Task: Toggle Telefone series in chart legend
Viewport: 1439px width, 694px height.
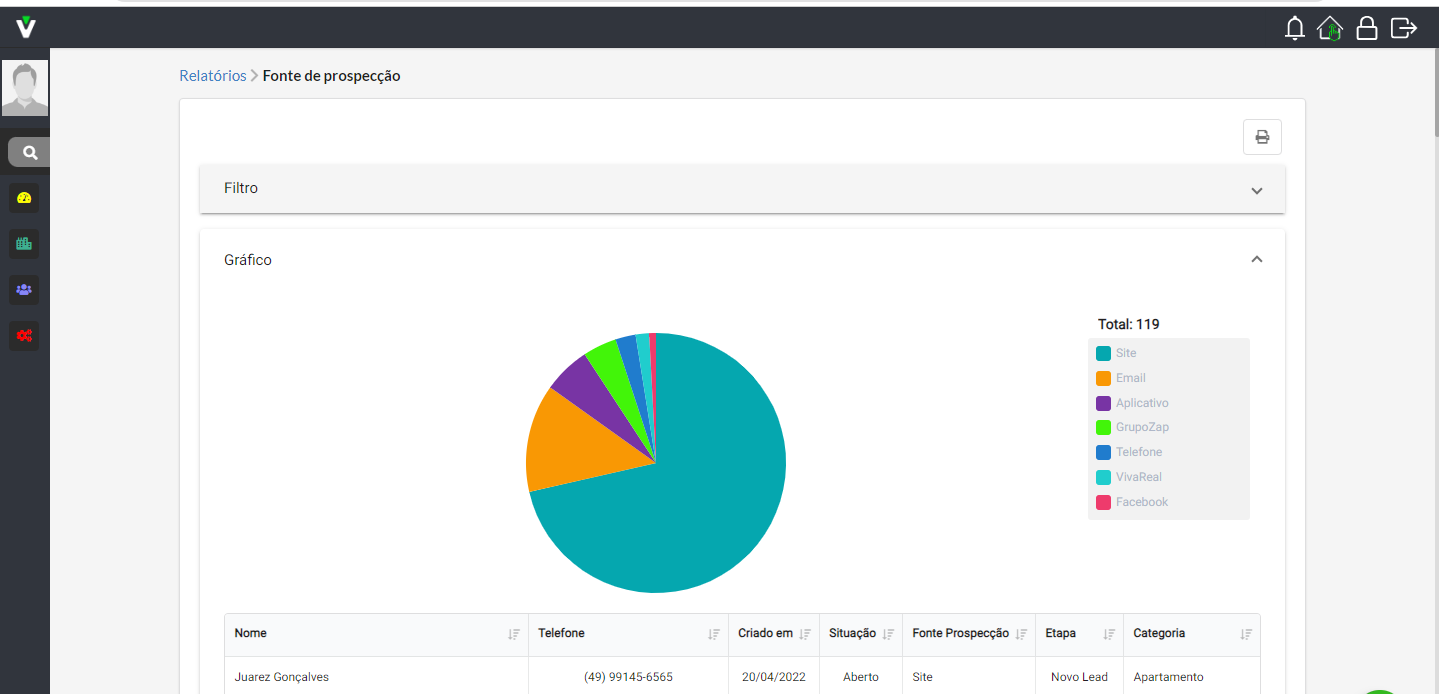Action: (1129, 452)
